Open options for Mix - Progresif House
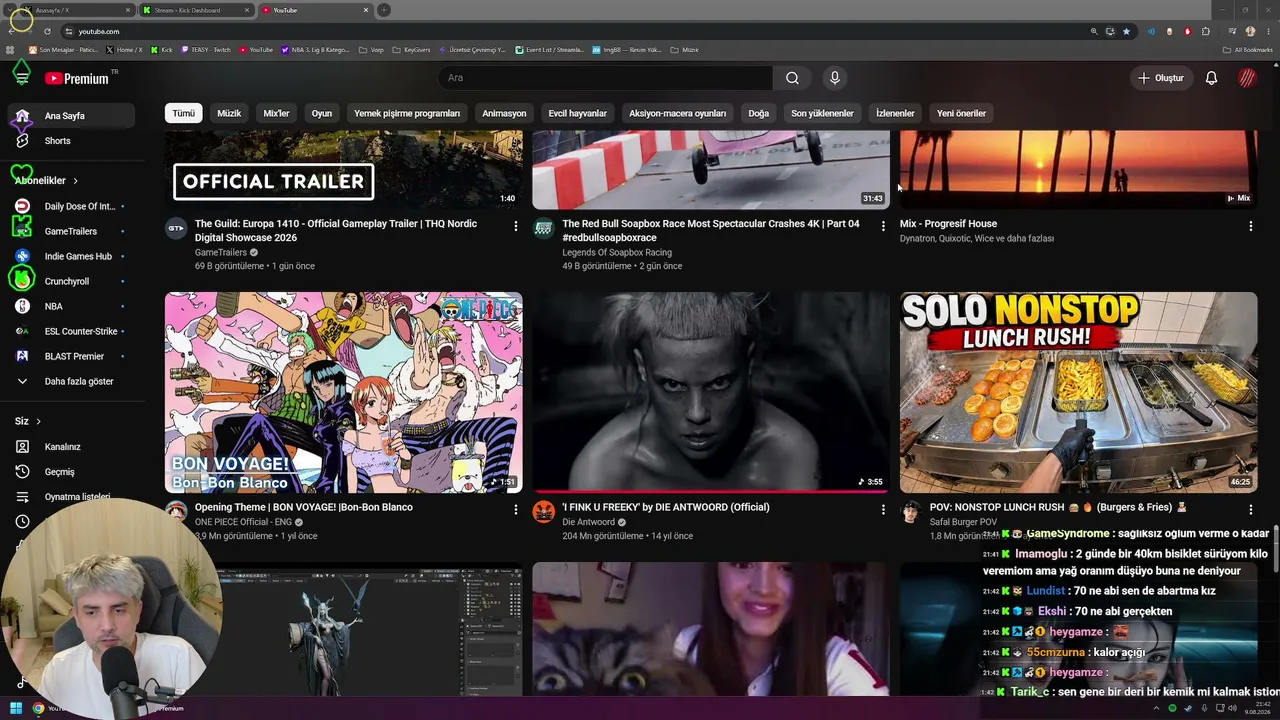Screen dimensions: 1280x720 coord(1250,226)
